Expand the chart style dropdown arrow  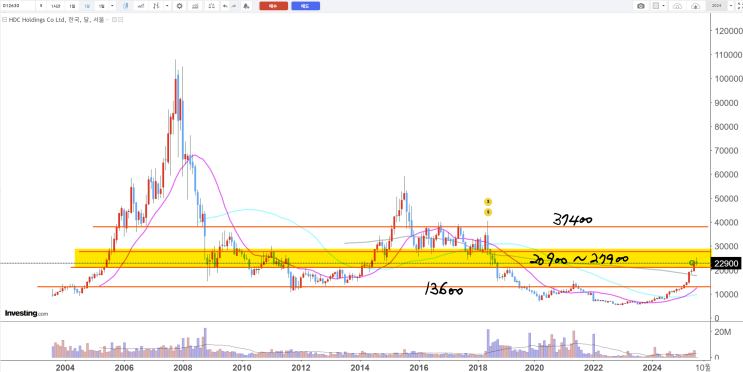167,6
